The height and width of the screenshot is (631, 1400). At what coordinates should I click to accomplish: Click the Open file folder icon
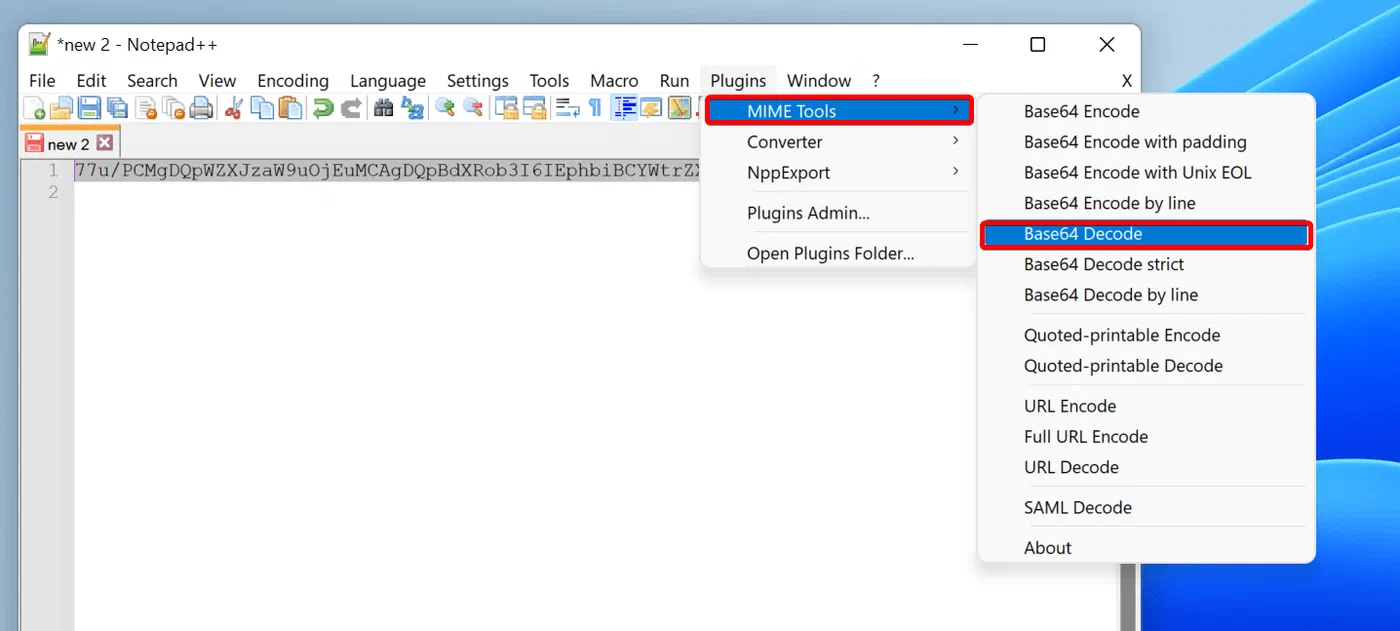pyautogui.click(x=62, y=108)
